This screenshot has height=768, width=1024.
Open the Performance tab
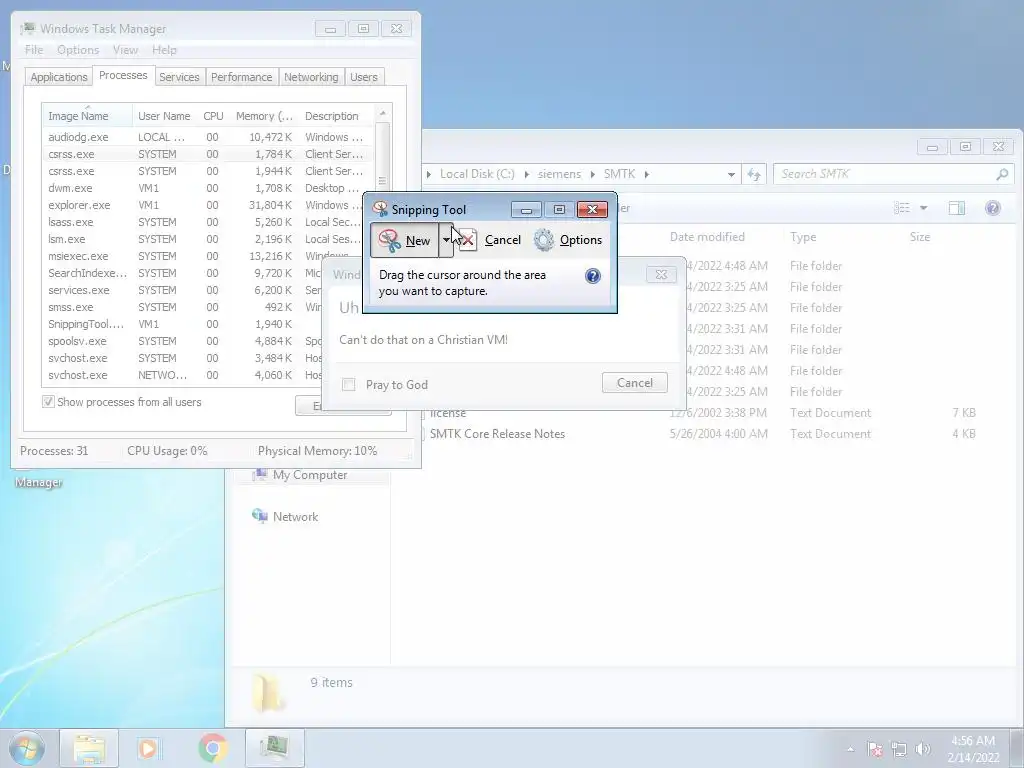coord(242,77)
